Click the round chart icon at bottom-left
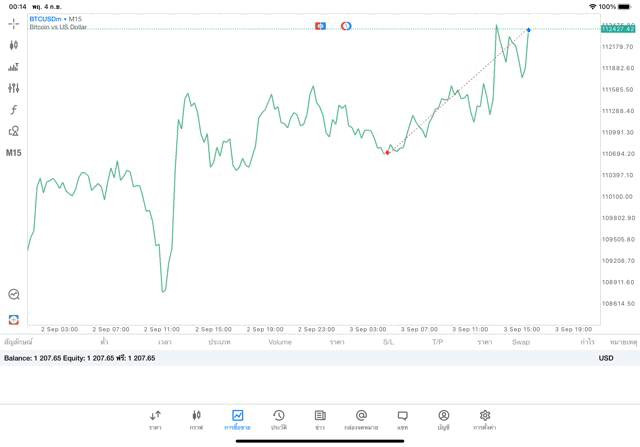The image size is (640, 447). pyautogui.click(x=14, y=295)
